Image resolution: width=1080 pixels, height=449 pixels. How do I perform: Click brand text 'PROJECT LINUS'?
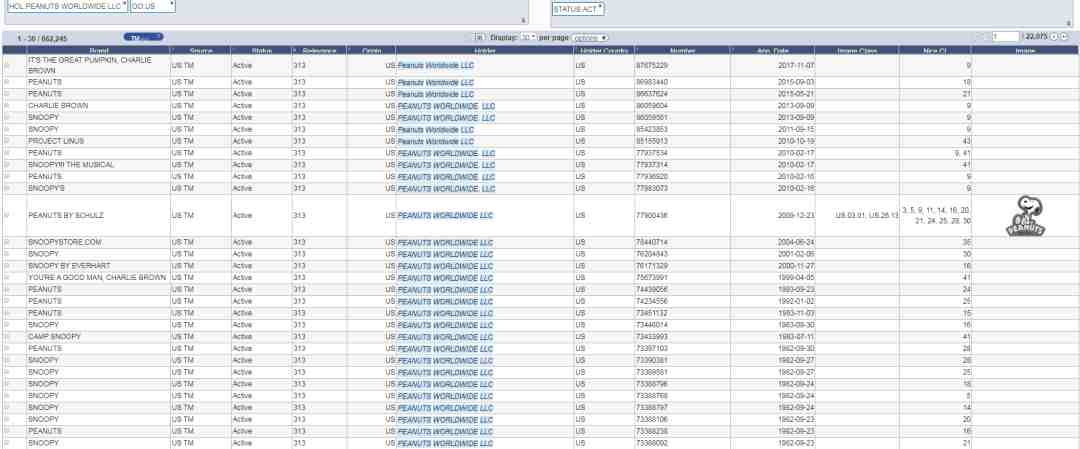(56, 141)
